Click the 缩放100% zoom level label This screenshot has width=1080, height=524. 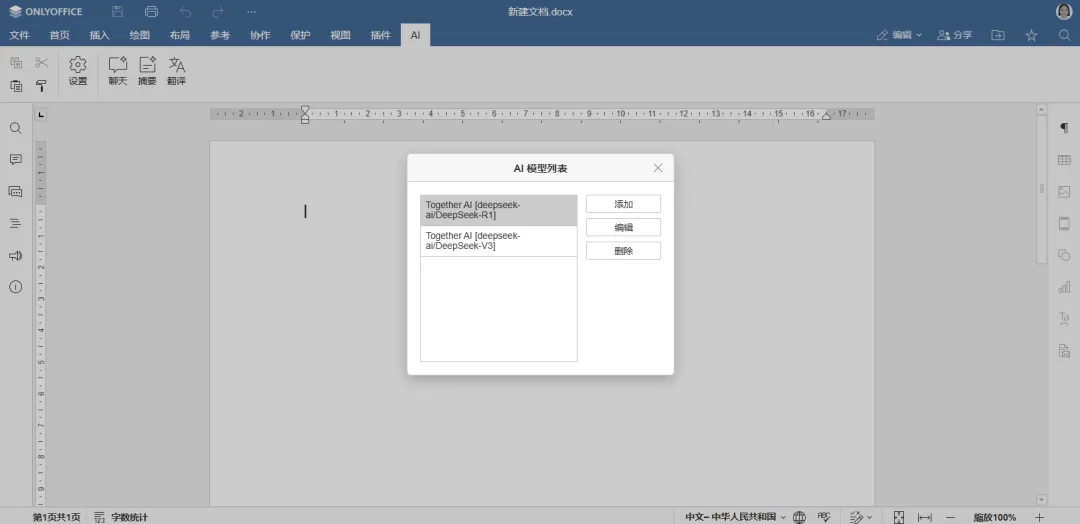click(x=995, y=516)
